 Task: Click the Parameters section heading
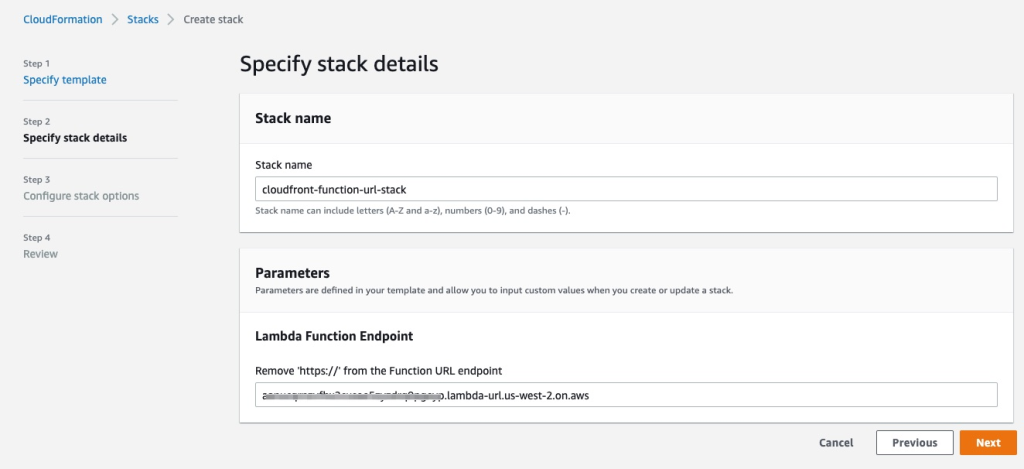(x=292, y=272)
